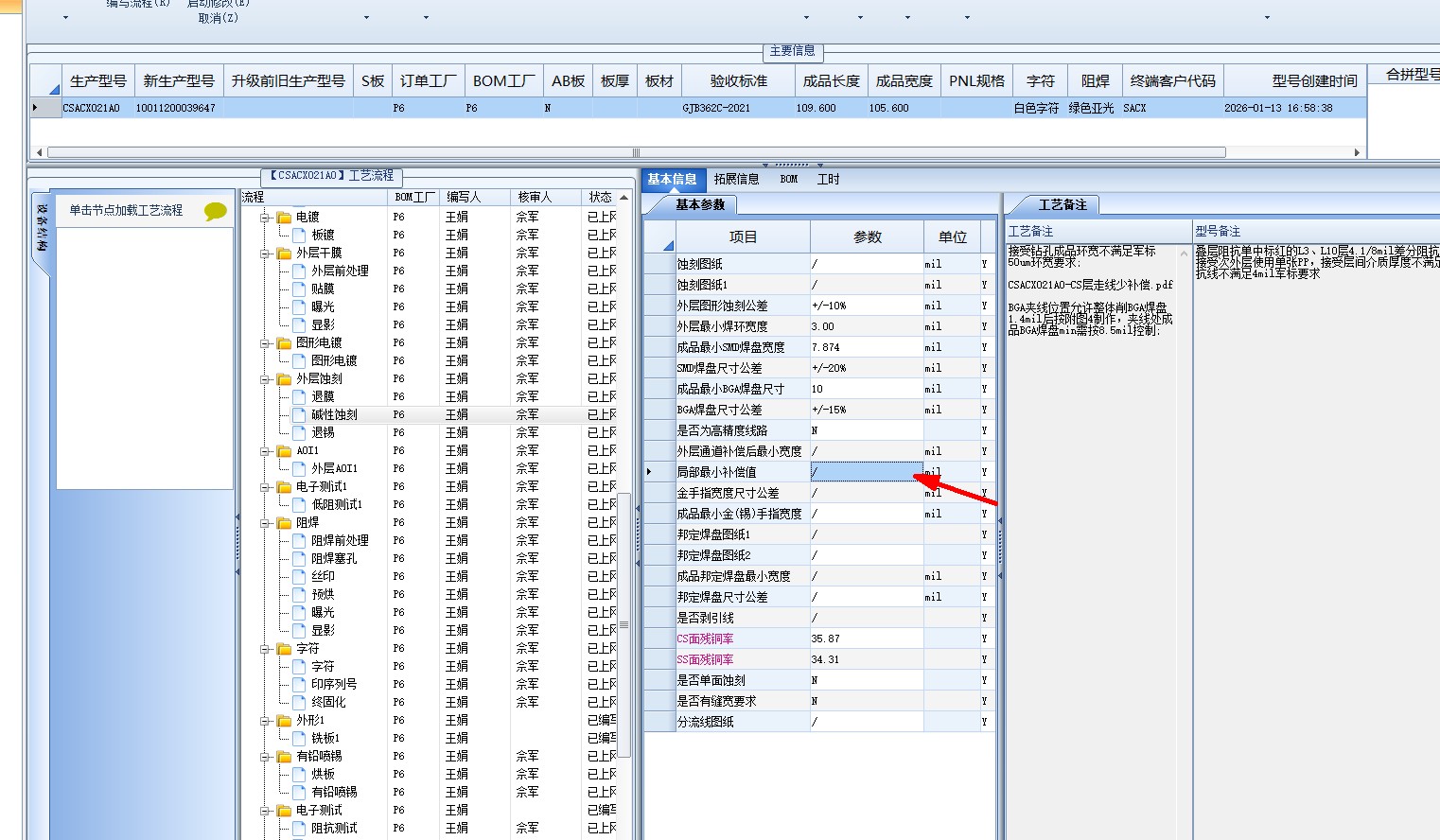The height and width of the screenshot is (840, 1440).
Task: Click the 低阻测试1 document icon
Action: click(x=299, y=504)
